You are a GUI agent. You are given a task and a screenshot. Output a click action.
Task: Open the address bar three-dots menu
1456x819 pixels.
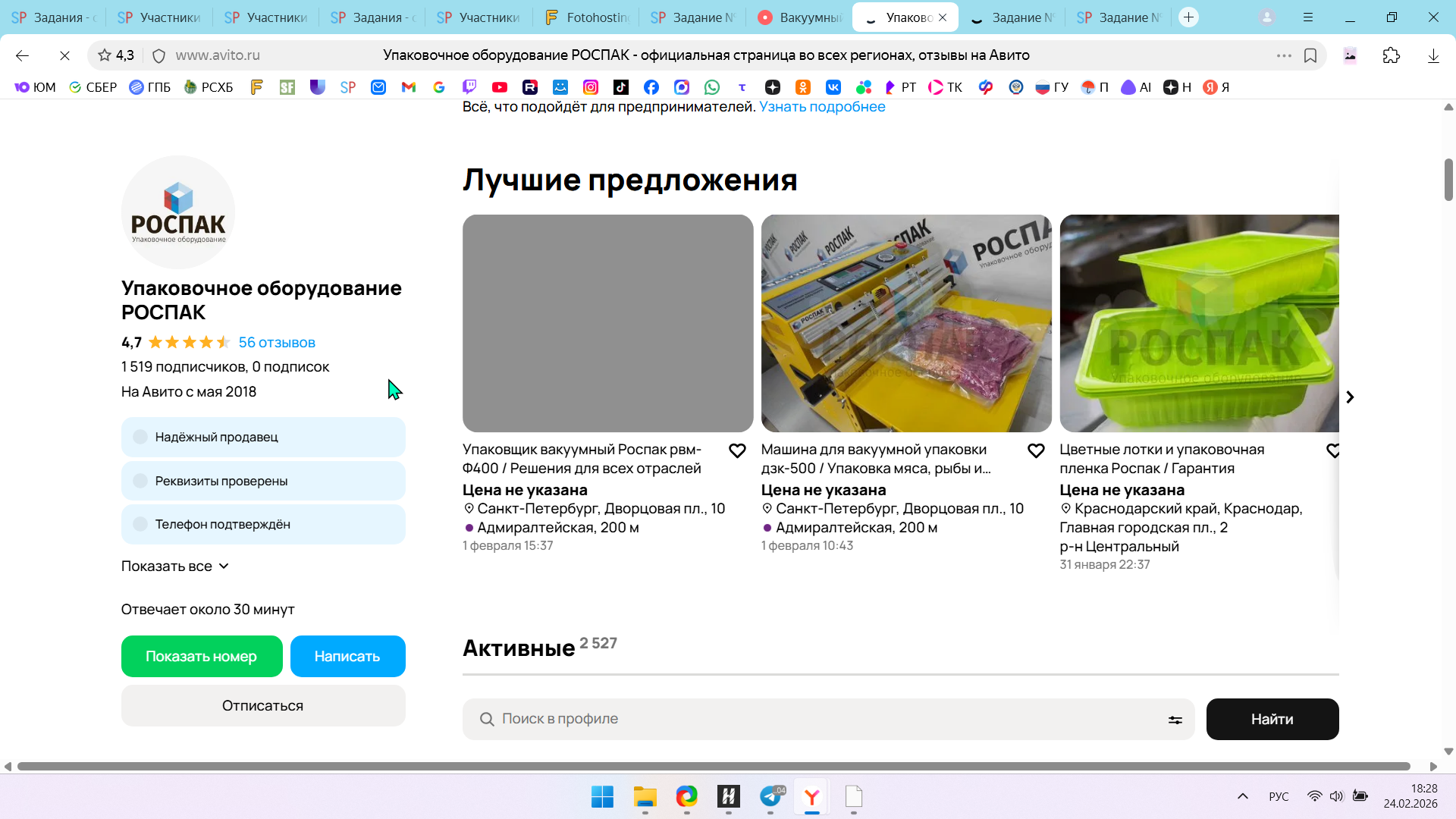[x=1283, y=55]
